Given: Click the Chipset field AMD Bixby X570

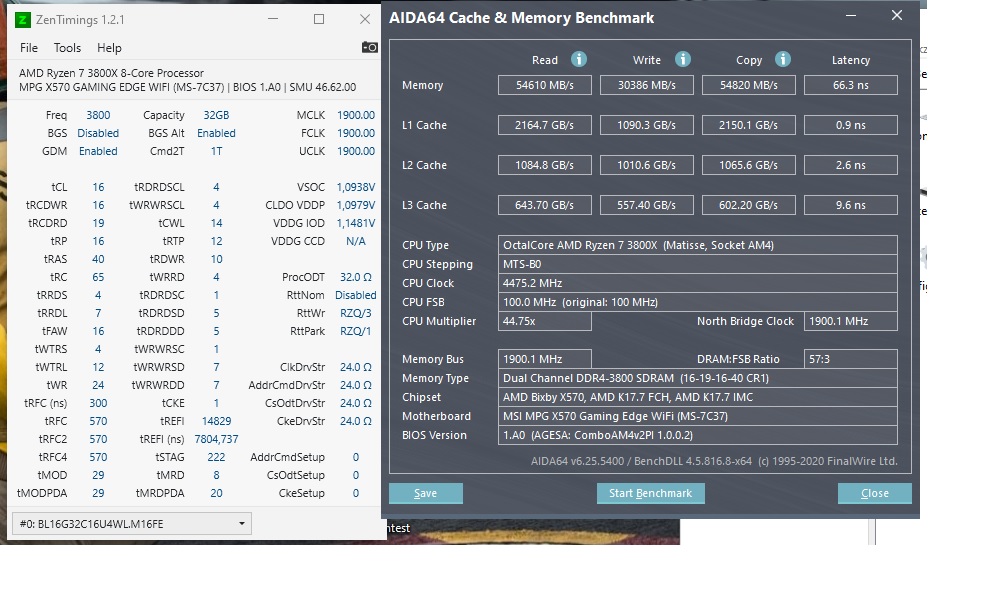Looking at the screenshot, I should click(698, 397).
